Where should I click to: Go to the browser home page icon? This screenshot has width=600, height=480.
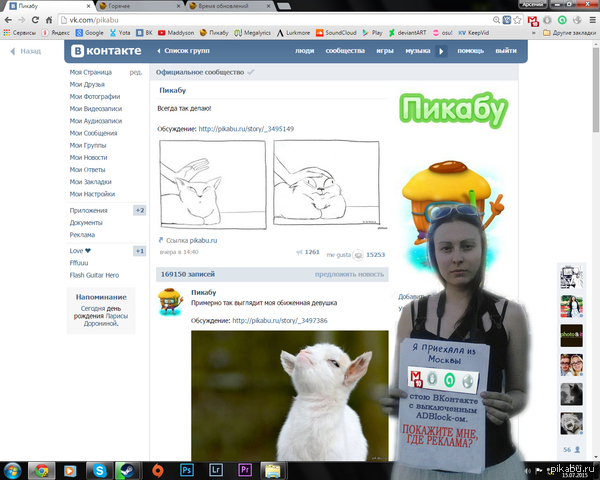click(x=49, y=20)
